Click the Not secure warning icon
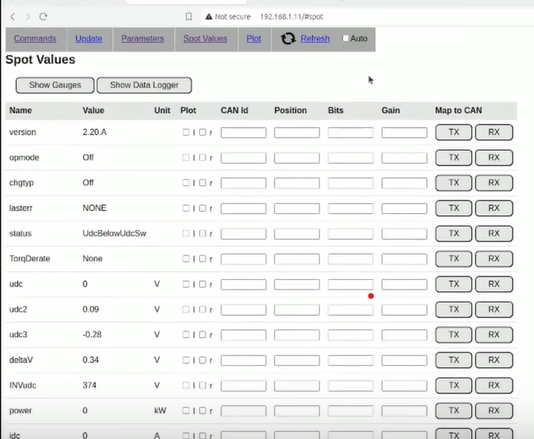 coord(209,16)
